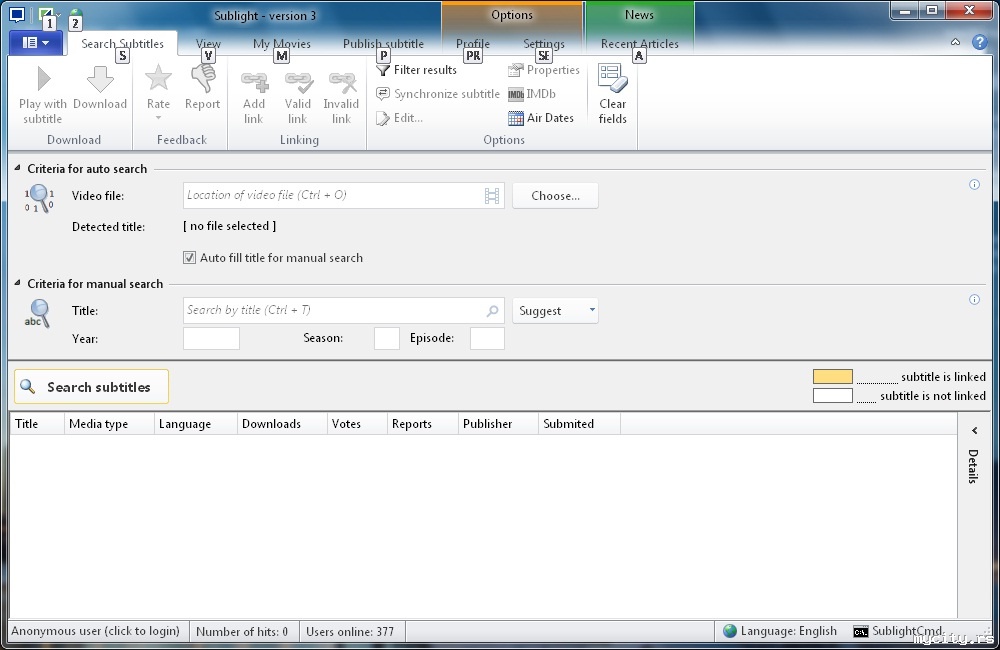Switch to the View tab
This screenshot has height=650, width=1000.
point(208,43)
